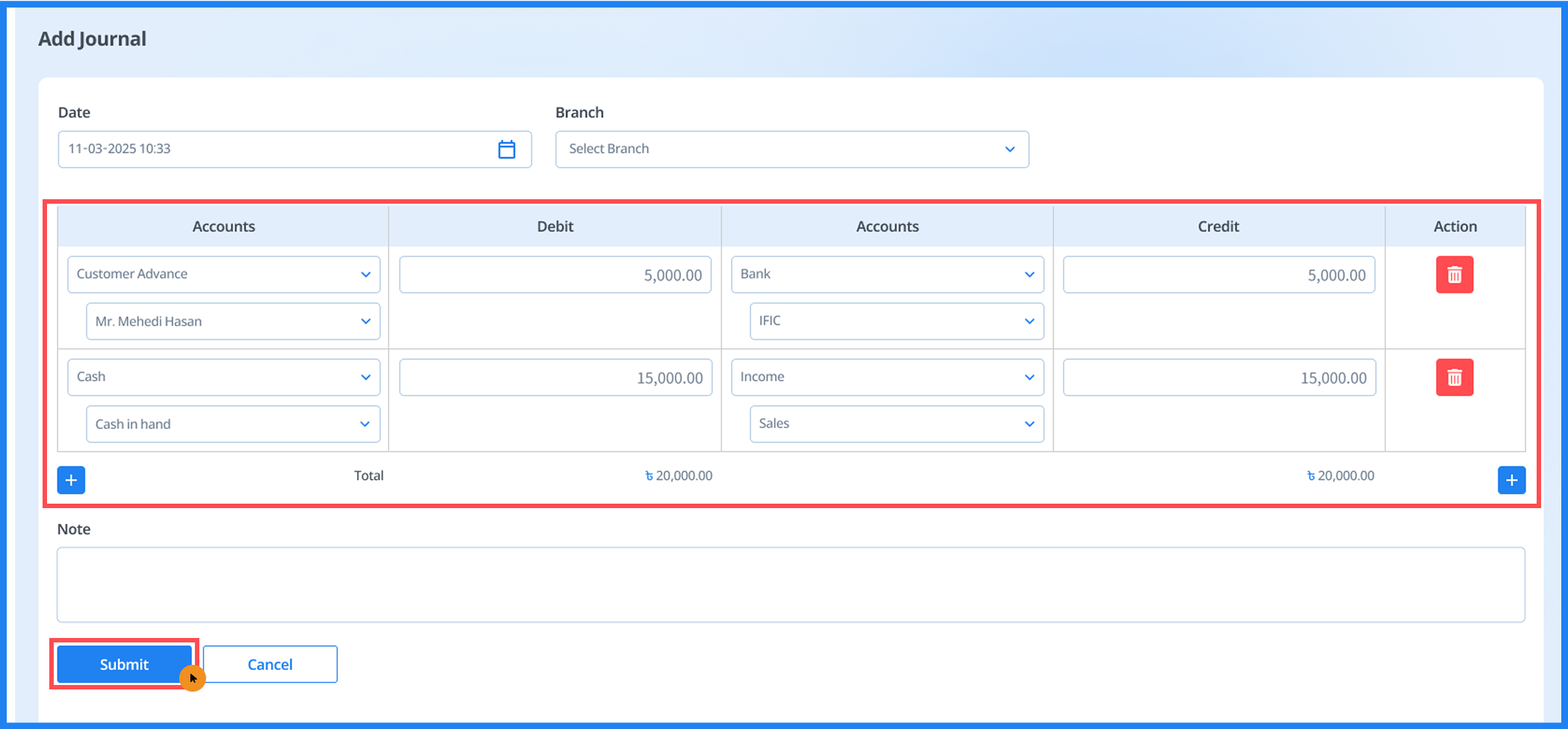This screenshot has height=729, width=1568.
Task: Click the 15,000.00 credit amount field
Action: coord(1219,378)
